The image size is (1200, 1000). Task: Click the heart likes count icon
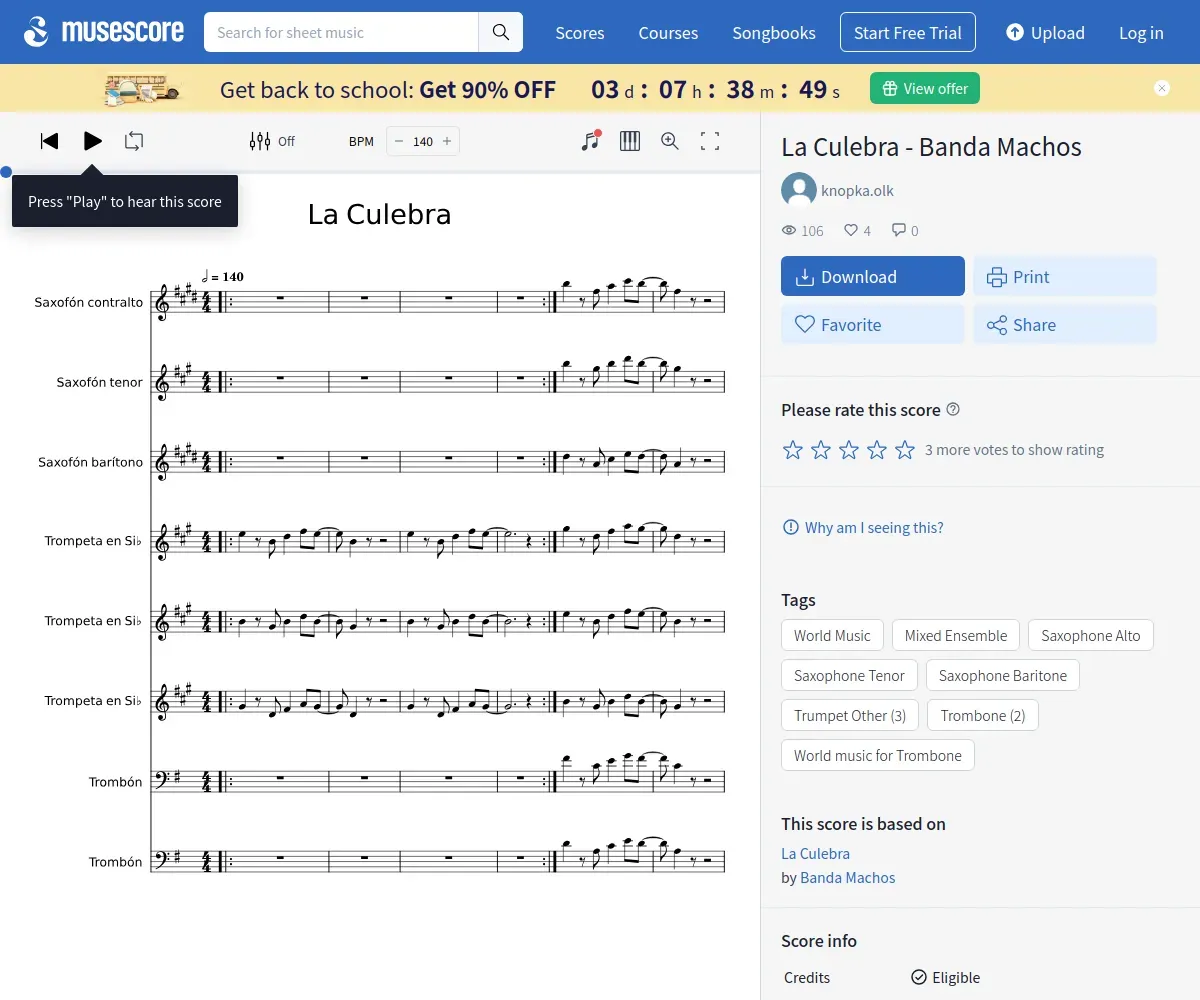[851, 230]
